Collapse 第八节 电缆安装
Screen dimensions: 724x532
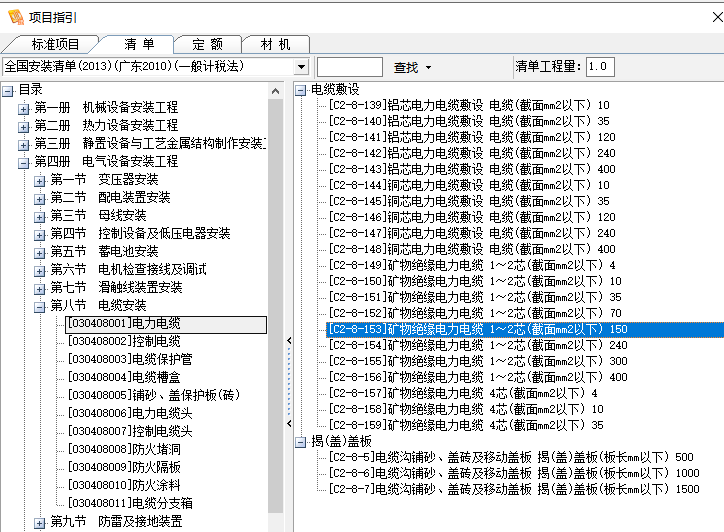coord(40,307)
